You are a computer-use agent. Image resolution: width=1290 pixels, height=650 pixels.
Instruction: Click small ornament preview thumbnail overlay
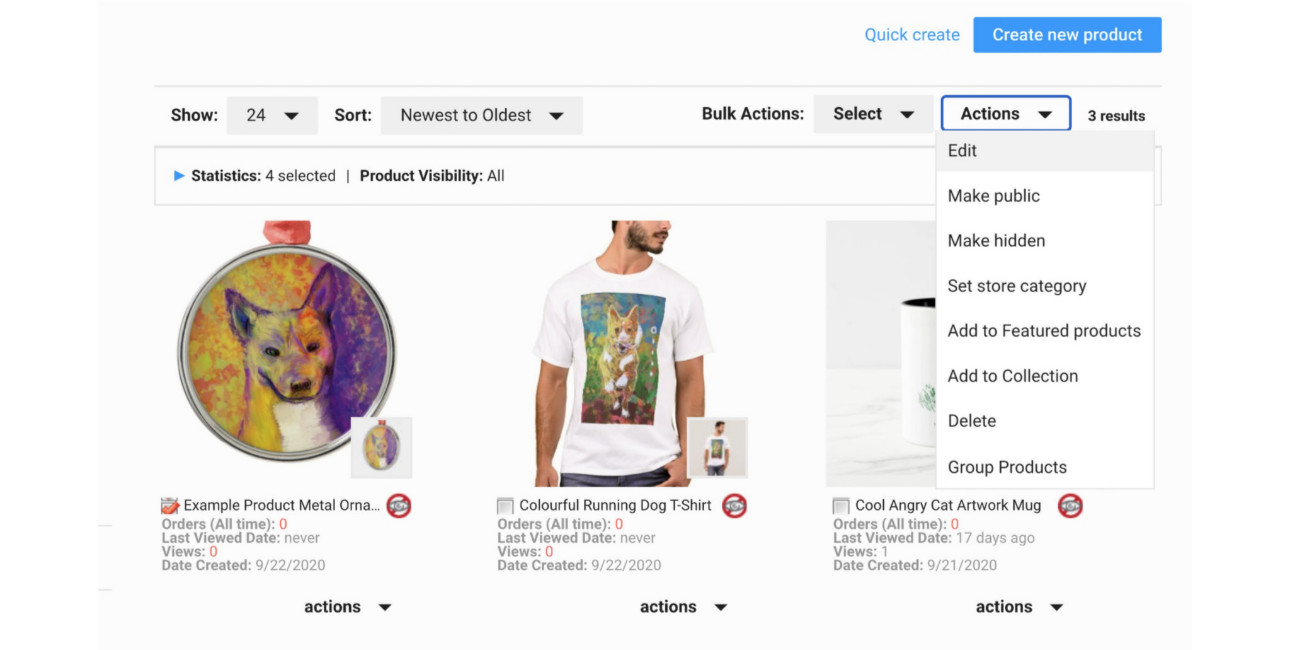381,447
